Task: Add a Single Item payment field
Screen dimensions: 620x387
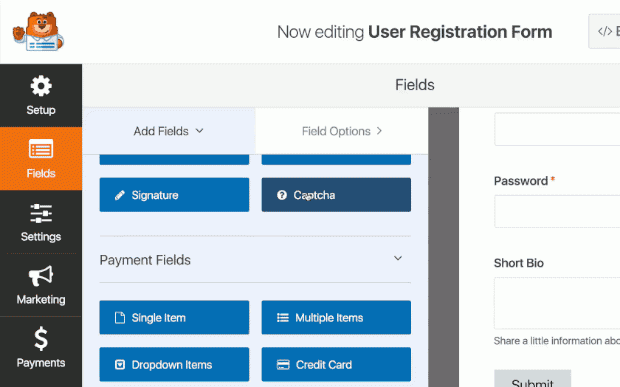Action: (x=174, y=317)
